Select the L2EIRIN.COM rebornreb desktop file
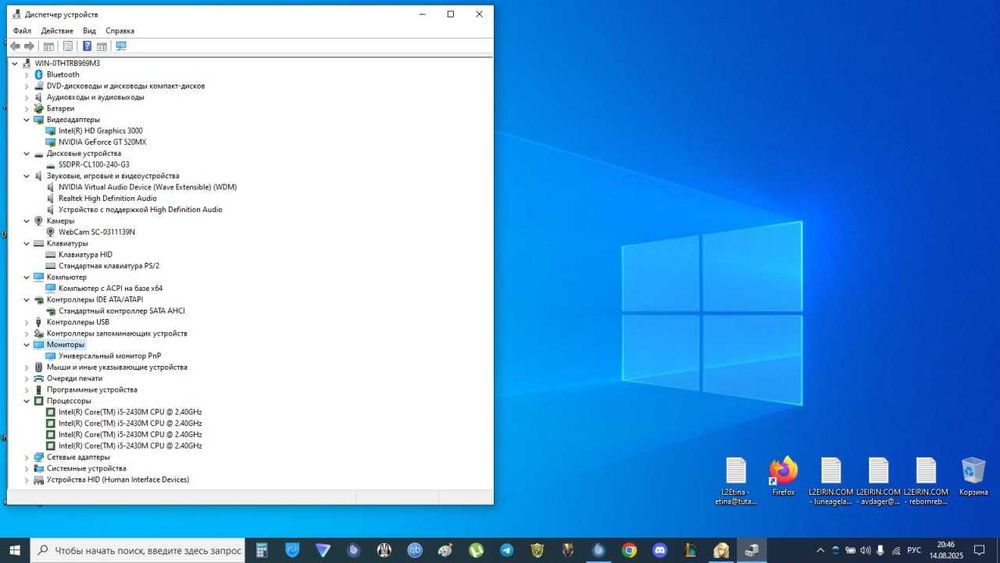The width and height of the screenshot is (1000, 563). tap(926, 481)
